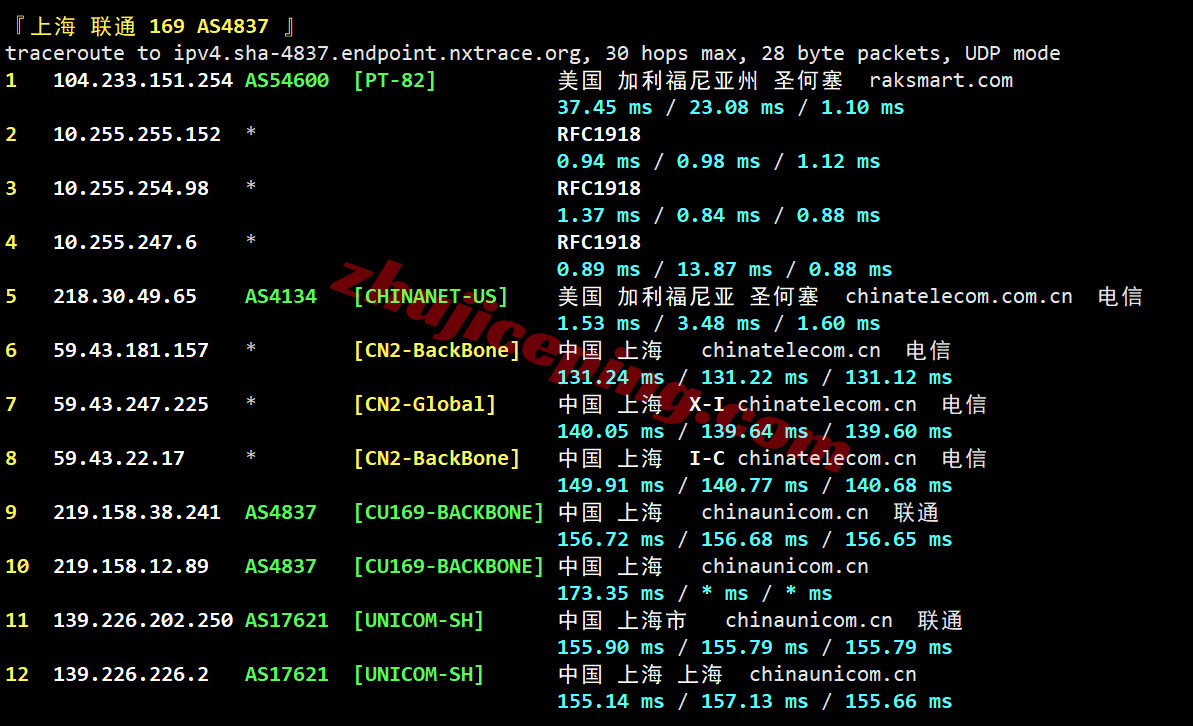Click the [CN2-Global] network tag
The height and width of the screenshot is (726, 1193).
[x=425, y=405]
